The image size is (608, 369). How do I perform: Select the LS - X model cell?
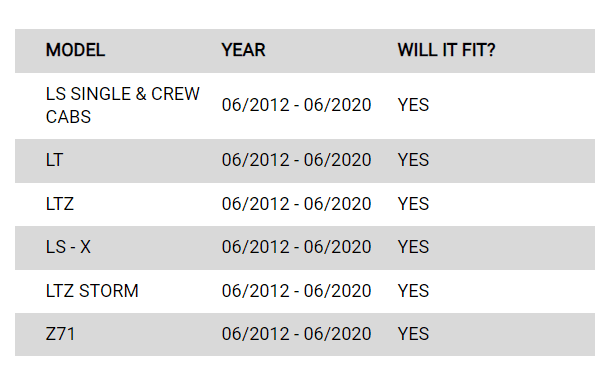[x=68, y=247]
